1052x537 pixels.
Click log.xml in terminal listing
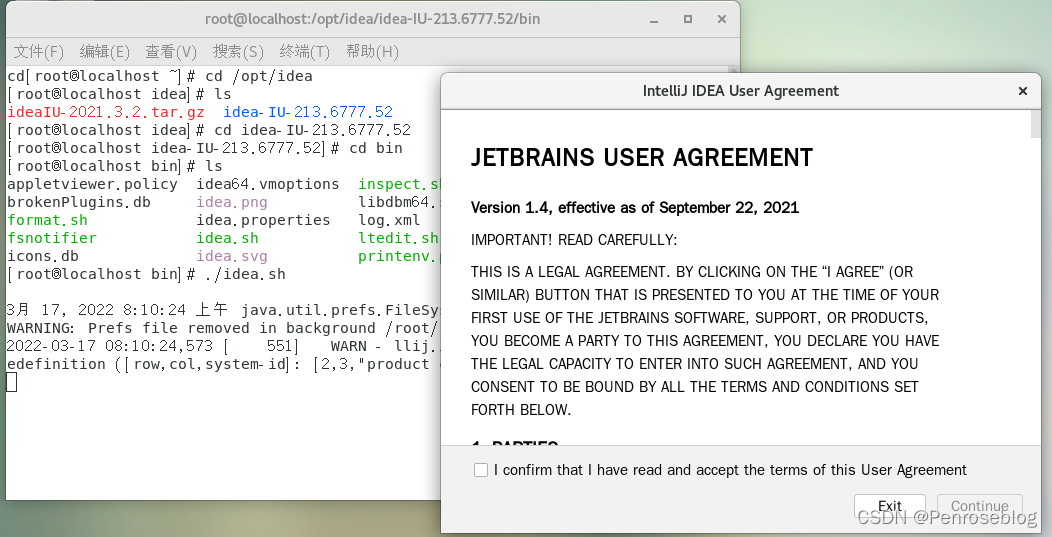[389, 220]
